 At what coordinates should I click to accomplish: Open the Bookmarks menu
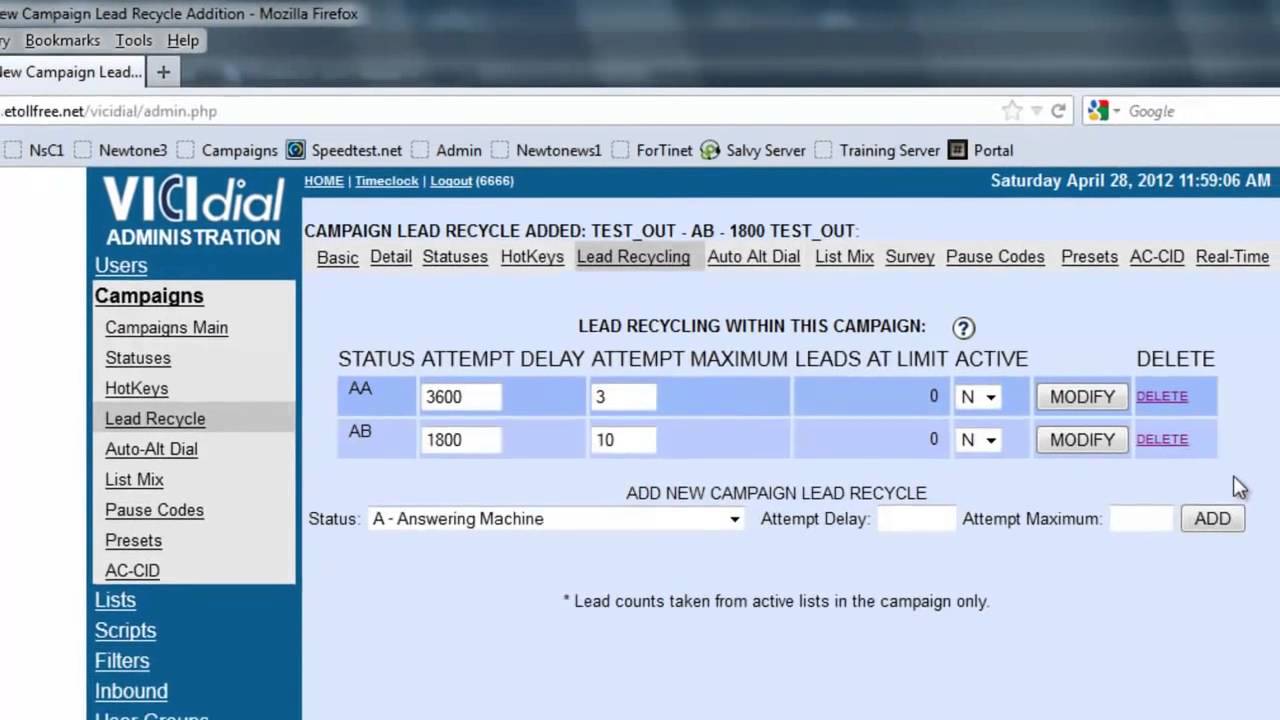click(x=62, y=41)
